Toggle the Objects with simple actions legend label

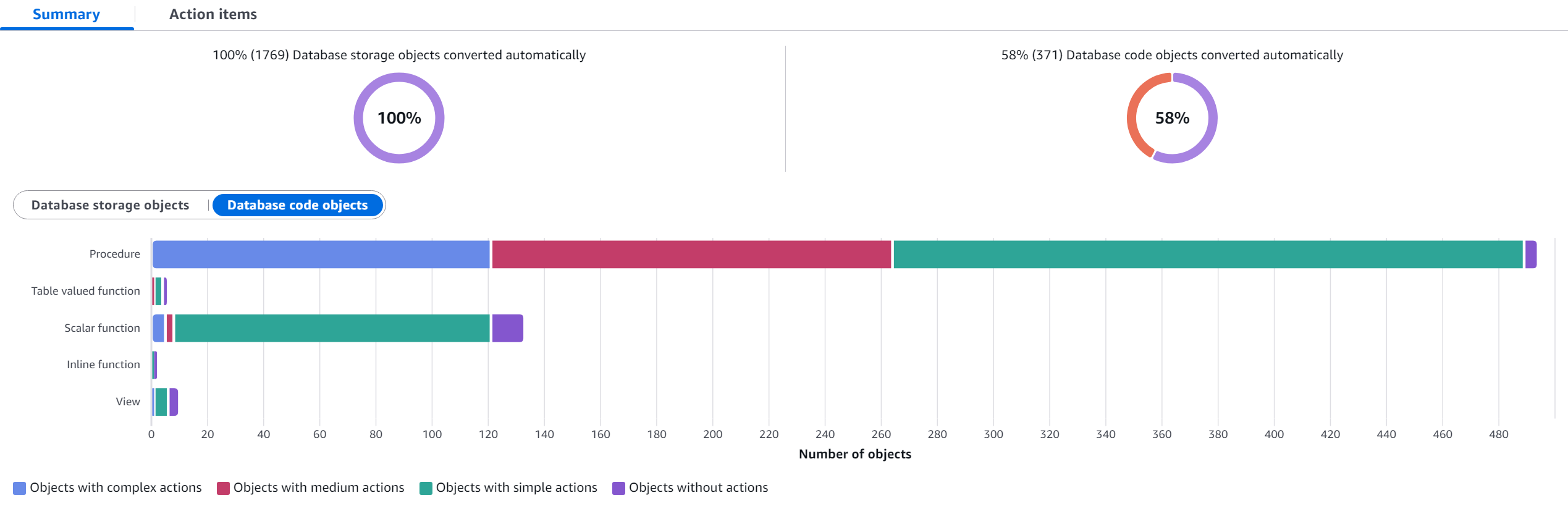point(516,487)
